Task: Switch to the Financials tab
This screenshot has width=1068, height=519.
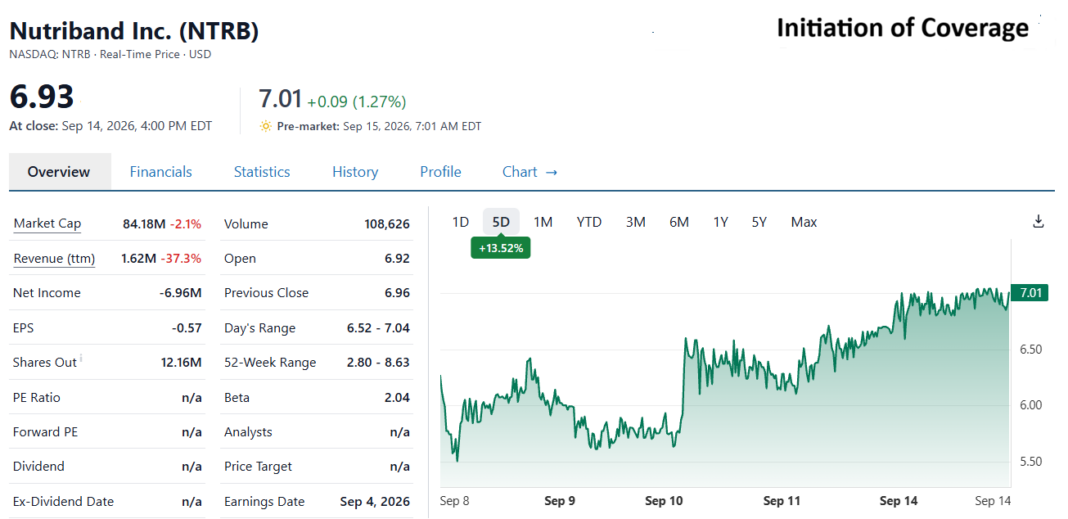Action: pyautogui.click(x=161, y=172)
